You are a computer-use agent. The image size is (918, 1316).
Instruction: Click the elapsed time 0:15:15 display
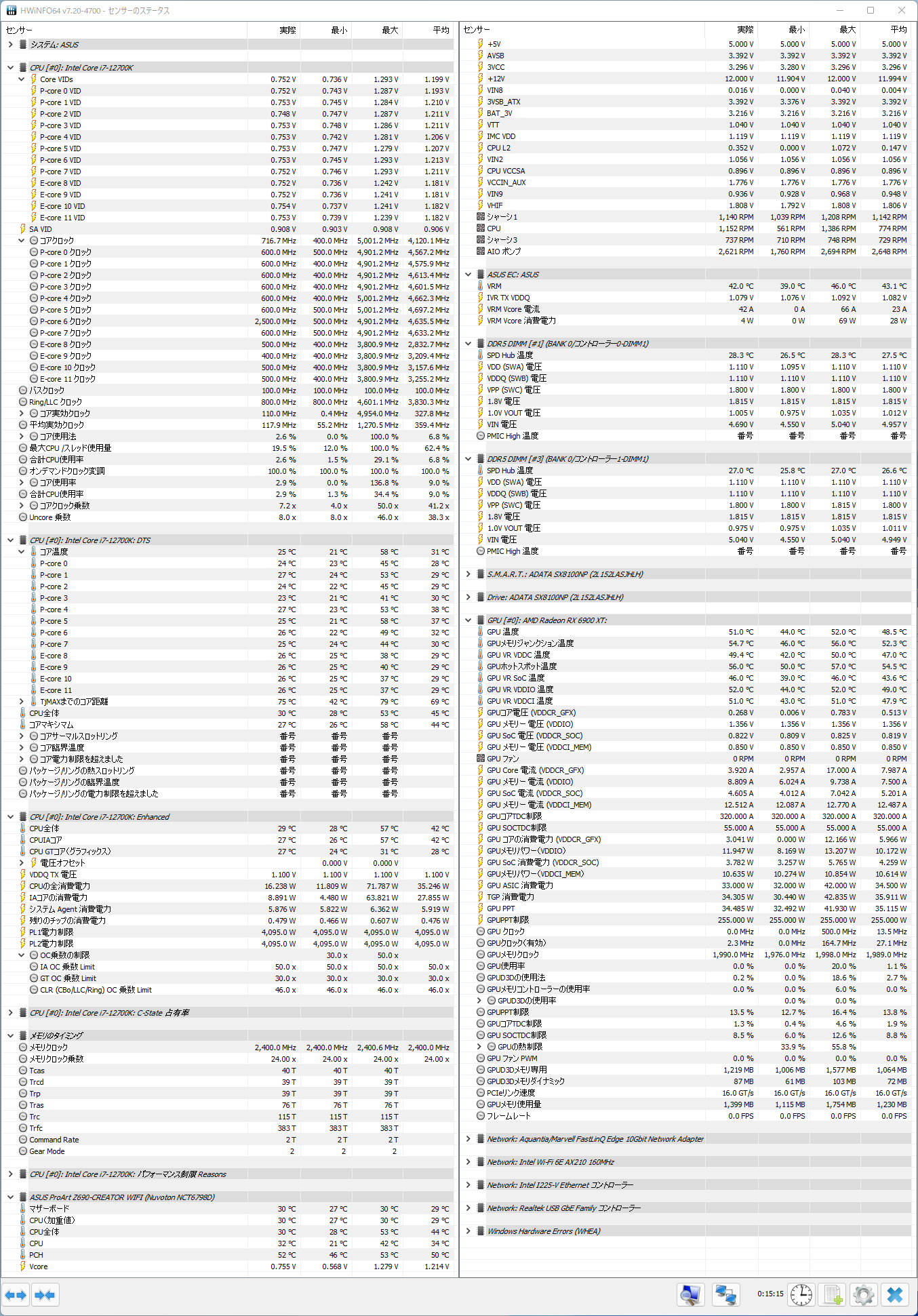click(770, 1294)
